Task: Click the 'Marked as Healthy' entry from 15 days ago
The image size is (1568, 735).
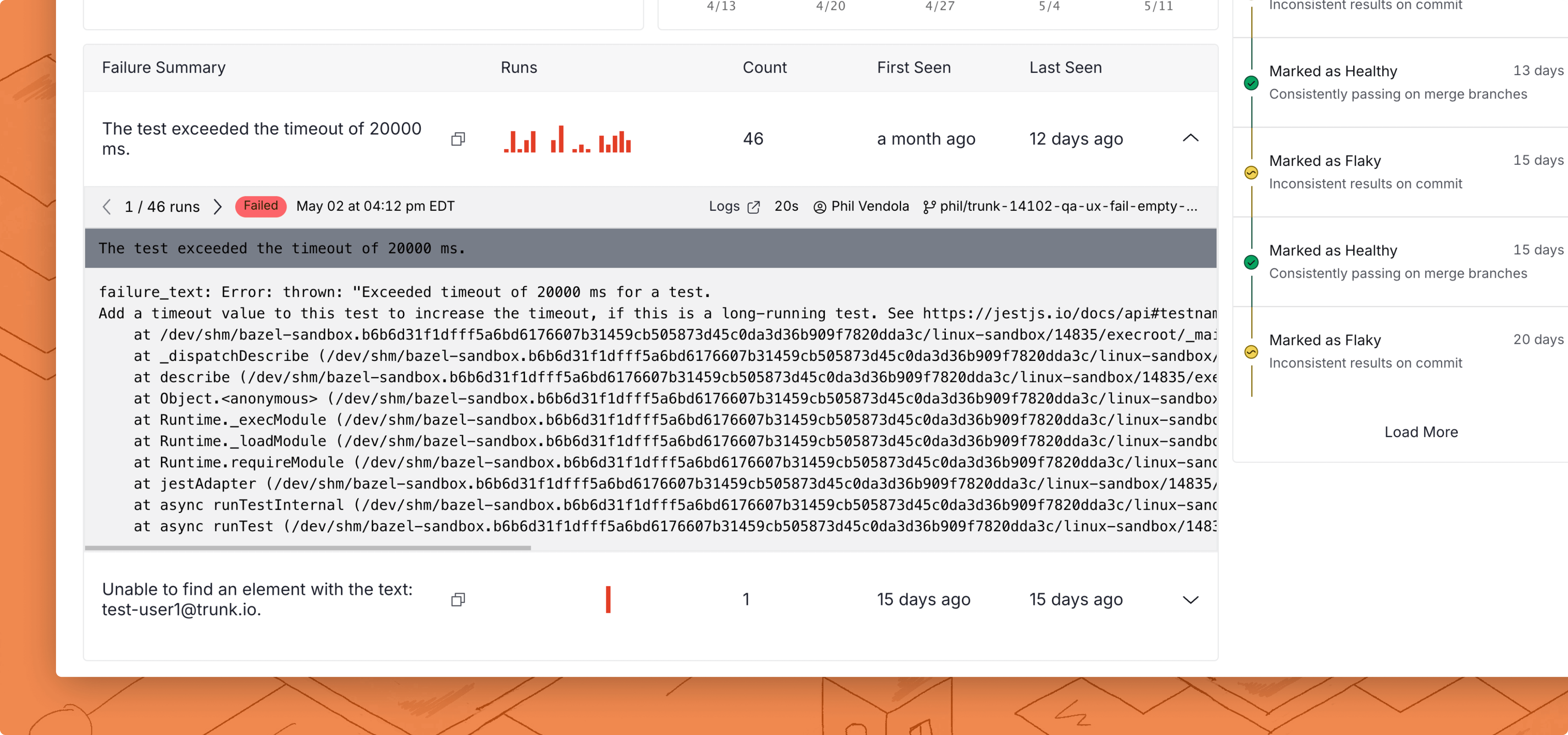Action: coord(1333,250)
